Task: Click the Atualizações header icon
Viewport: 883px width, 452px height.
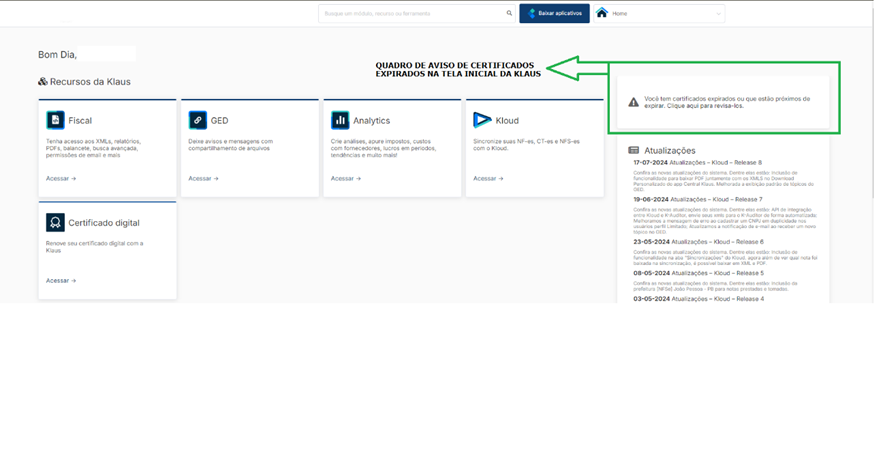Action: (x=634, y=150)
